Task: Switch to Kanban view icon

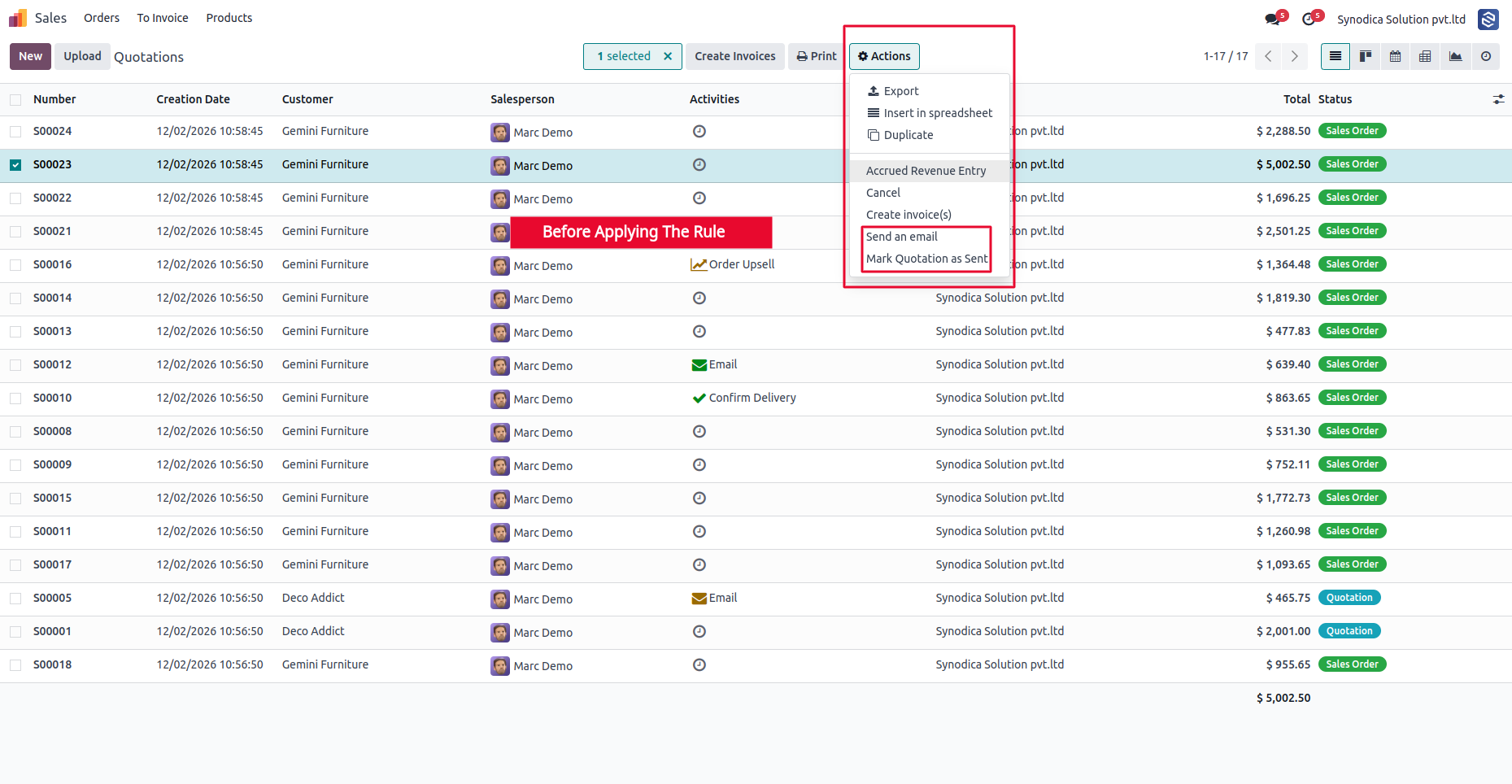Action: [1366, 56]
